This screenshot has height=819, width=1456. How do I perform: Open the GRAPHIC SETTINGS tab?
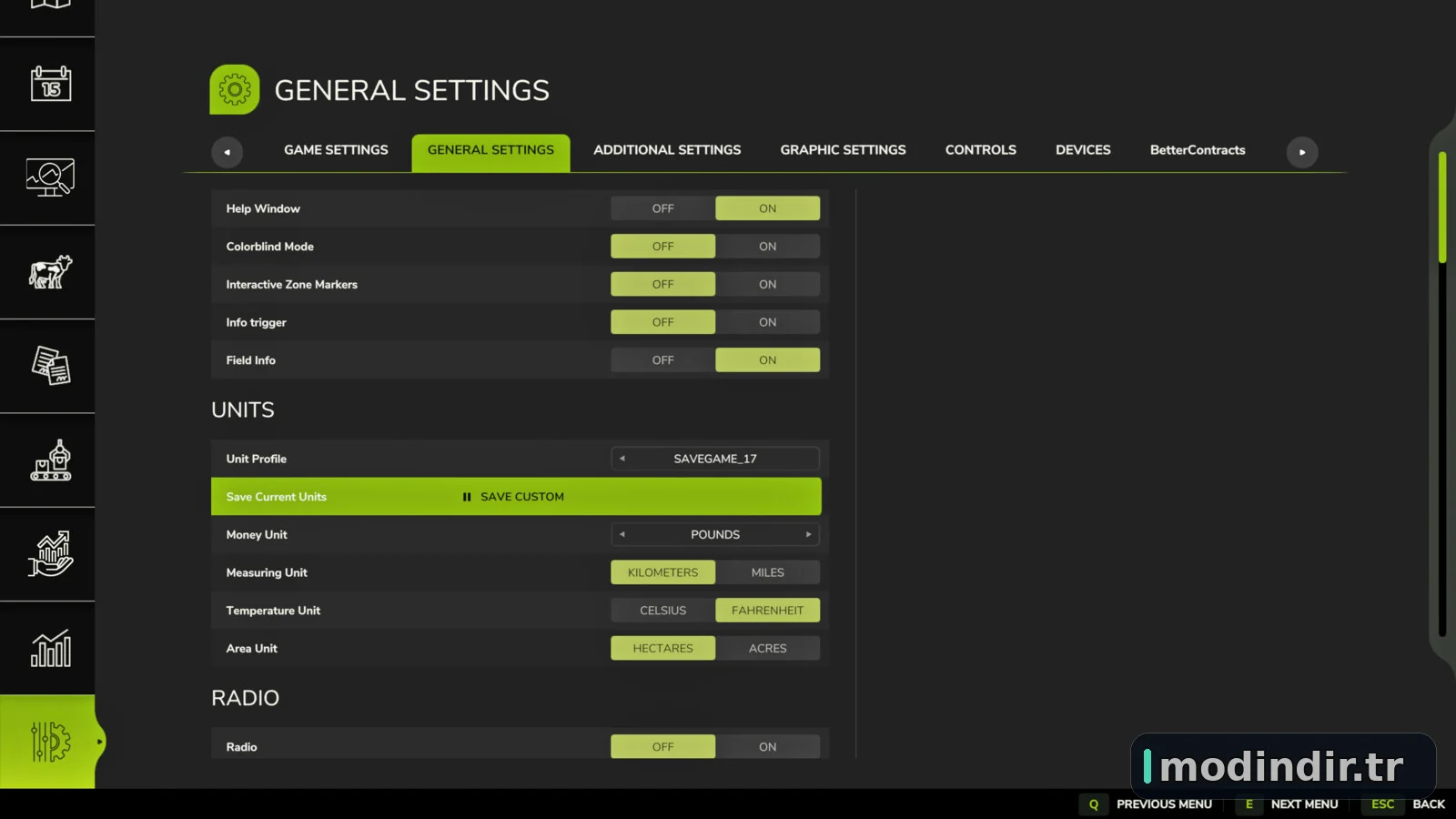point(843,150)
